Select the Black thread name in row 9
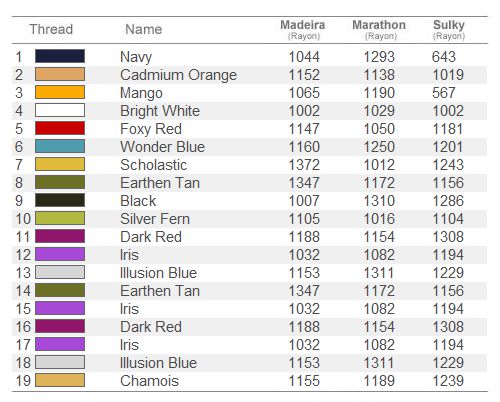The width and height of the screenshot is (500, 402). [x=138, y=201]
